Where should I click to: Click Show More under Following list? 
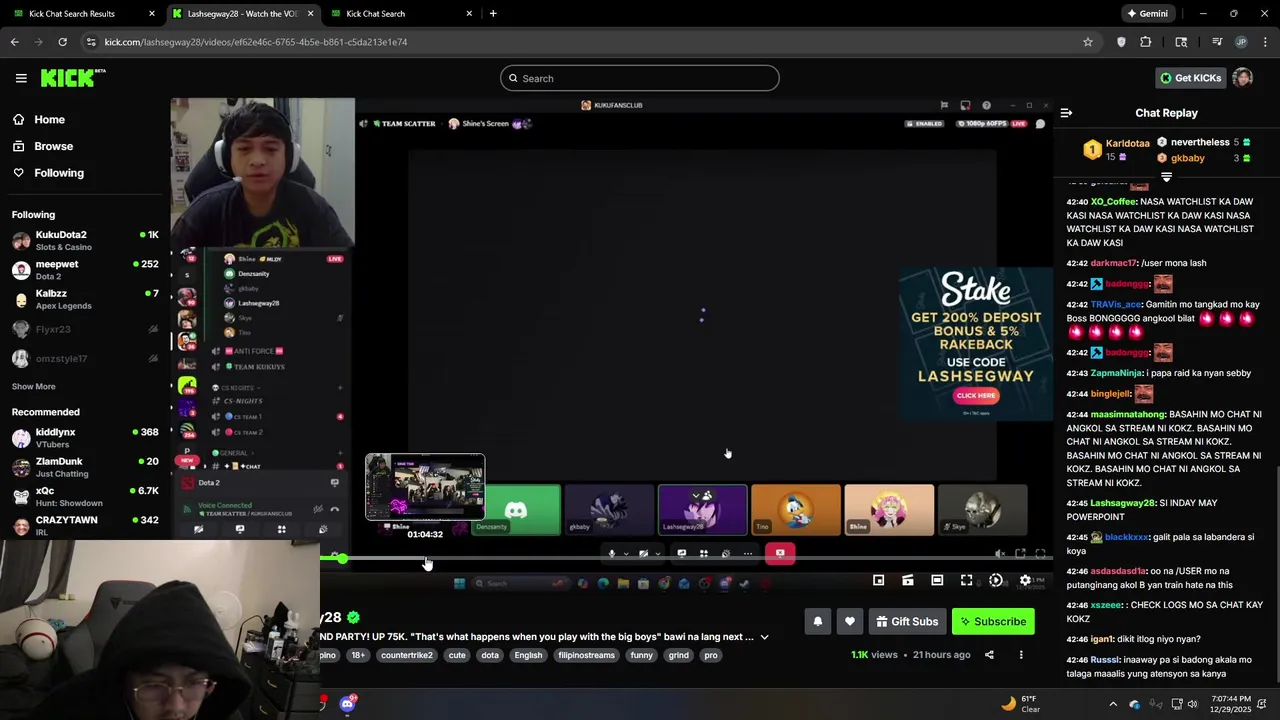(34, 387)
